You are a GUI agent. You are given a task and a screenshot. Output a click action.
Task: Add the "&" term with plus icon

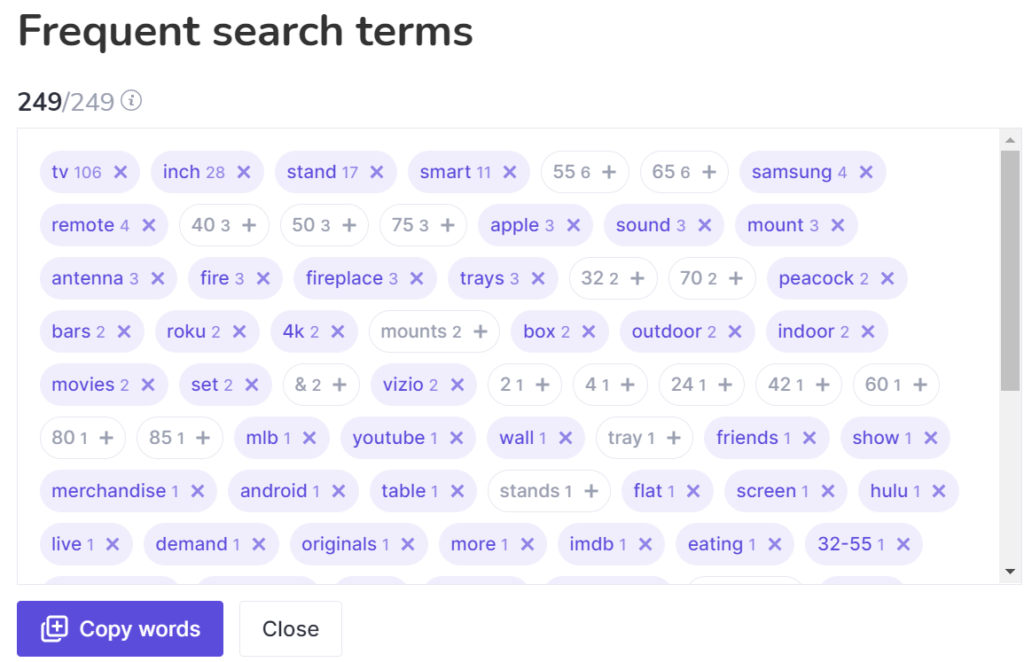[340, 385]
